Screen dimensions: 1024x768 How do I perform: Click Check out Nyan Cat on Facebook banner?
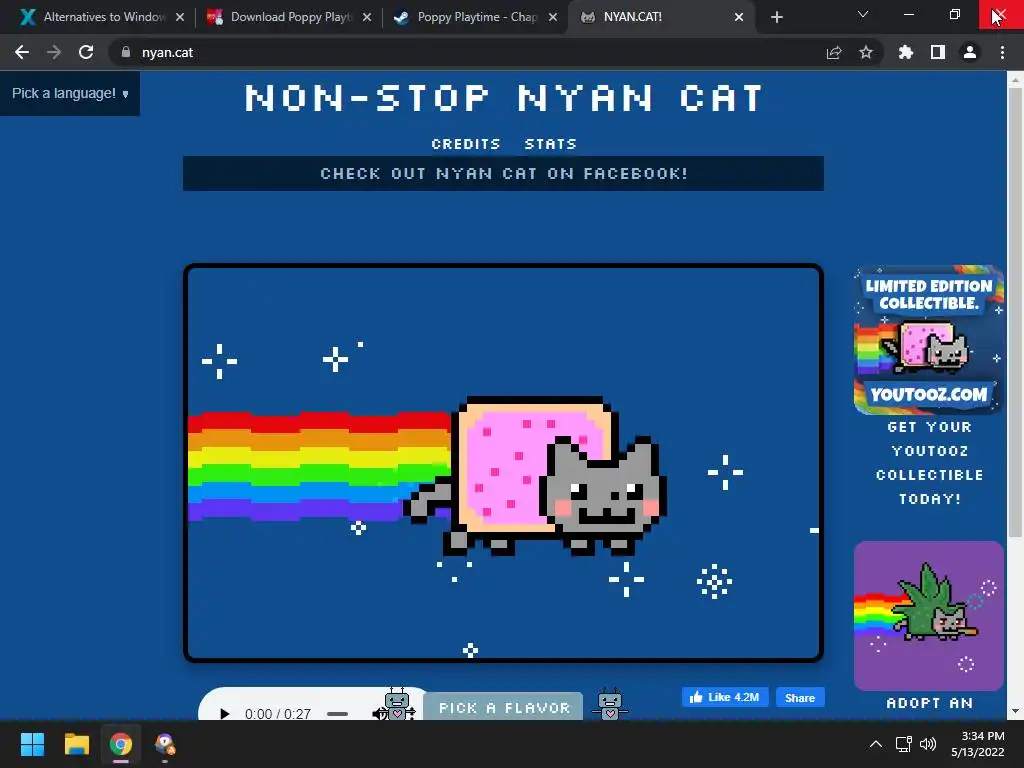tap(504, 173)
